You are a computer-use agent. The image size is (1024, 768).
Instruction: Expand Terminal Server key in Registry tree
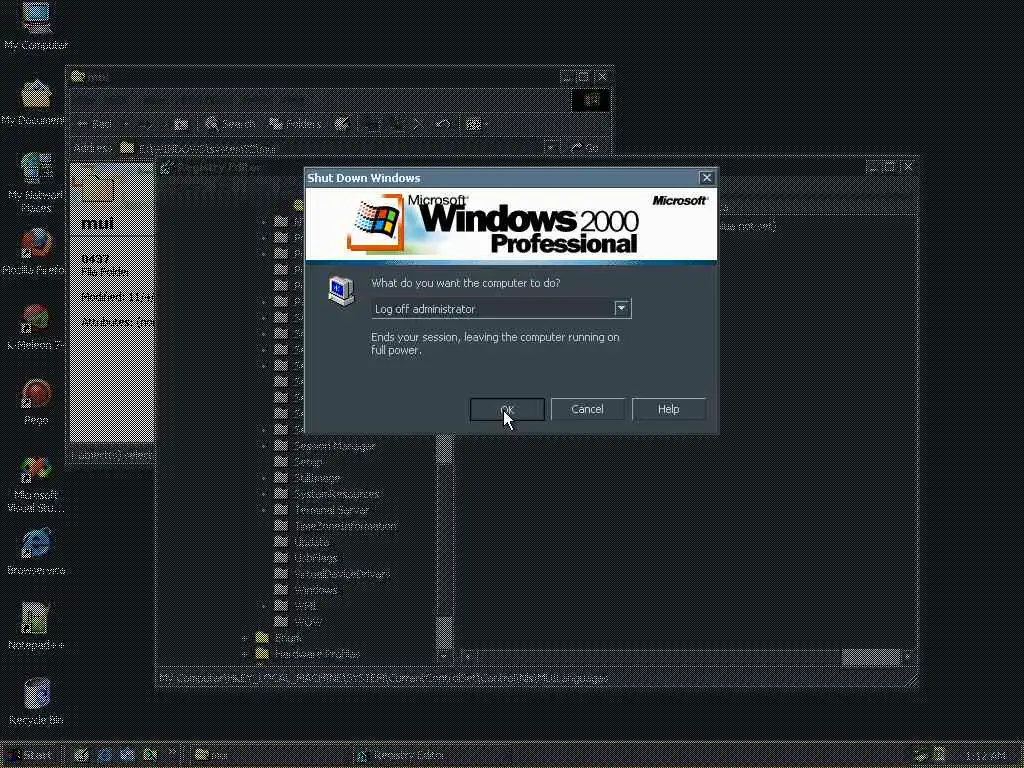[263, 510]
